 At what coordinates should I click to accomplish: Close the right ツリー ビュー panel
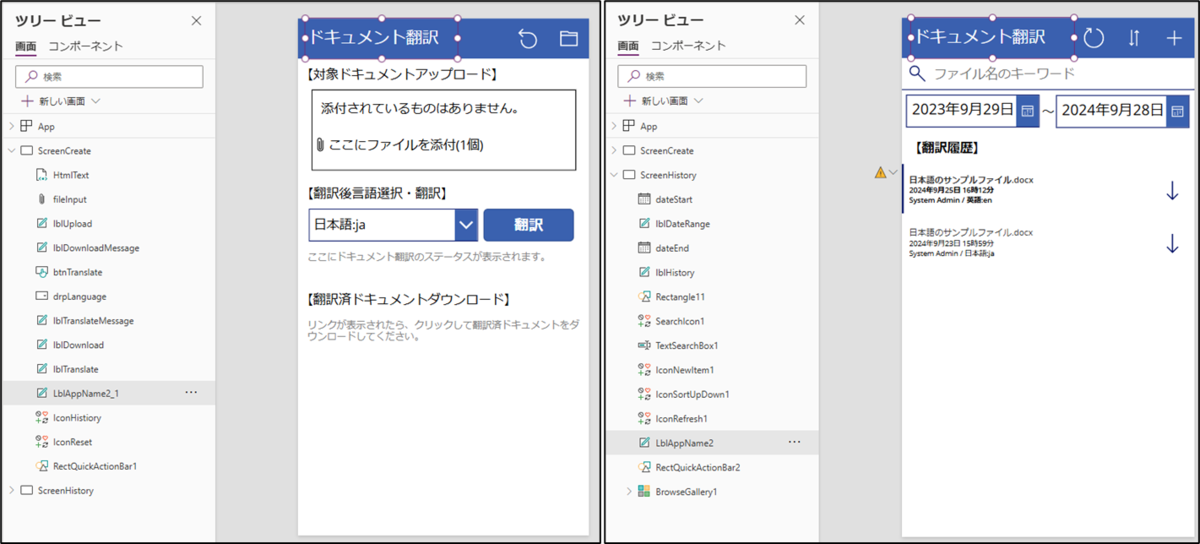point(799,20)
